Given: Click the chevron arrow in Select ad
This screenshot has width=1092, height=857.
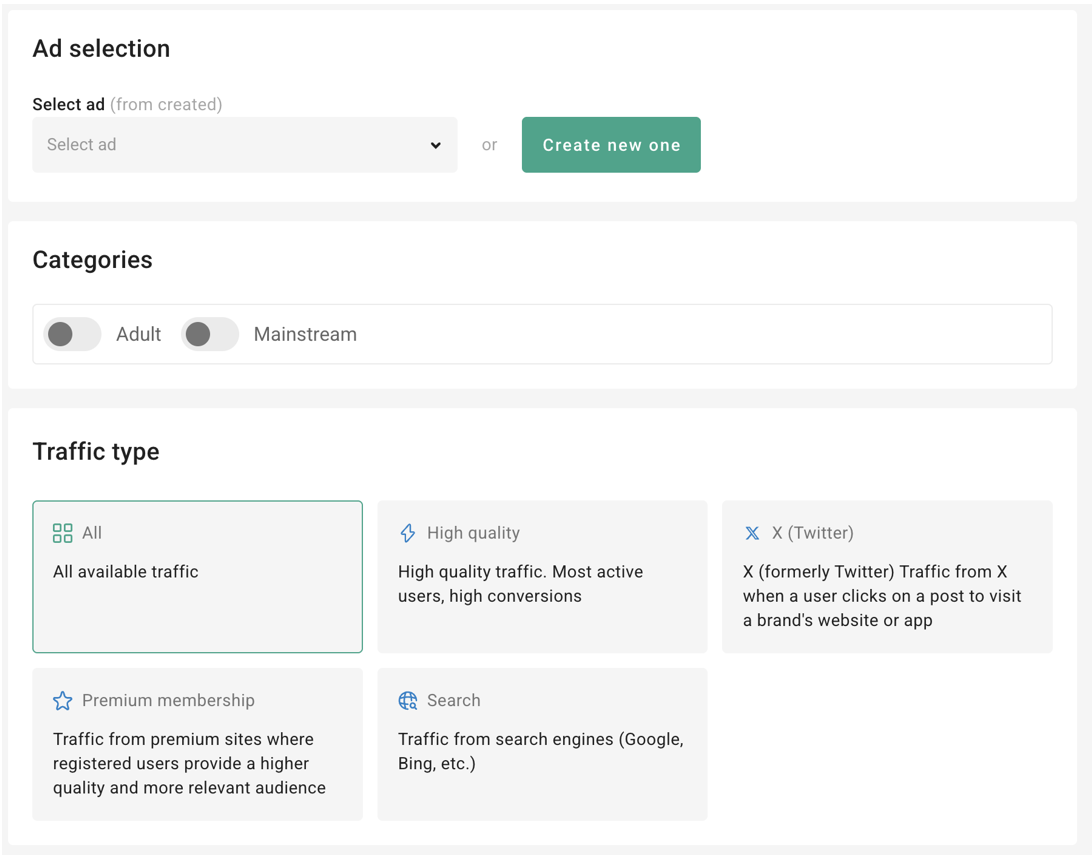Looking at the screenshot, I should pos(436,145).
